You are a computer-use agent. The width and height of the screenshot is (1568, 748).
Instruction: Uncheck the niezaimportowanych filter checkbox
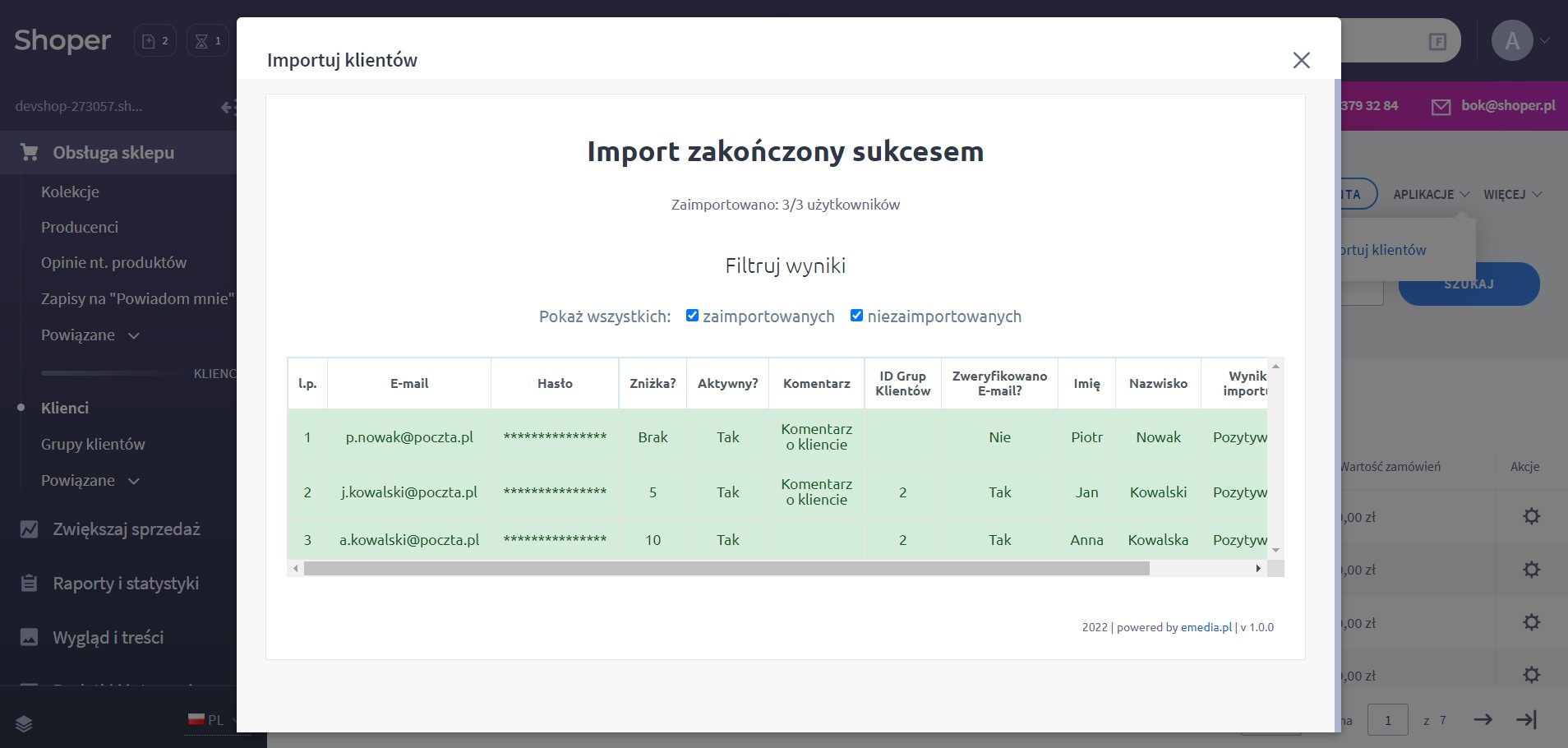(856, 316)
